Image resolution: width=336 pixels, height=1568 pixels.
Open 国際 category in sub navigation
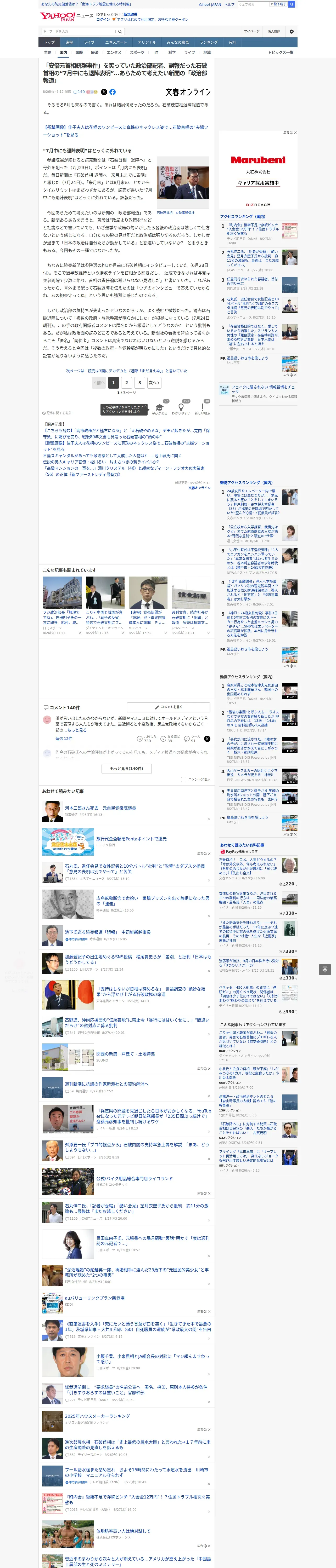click(79, 52)
